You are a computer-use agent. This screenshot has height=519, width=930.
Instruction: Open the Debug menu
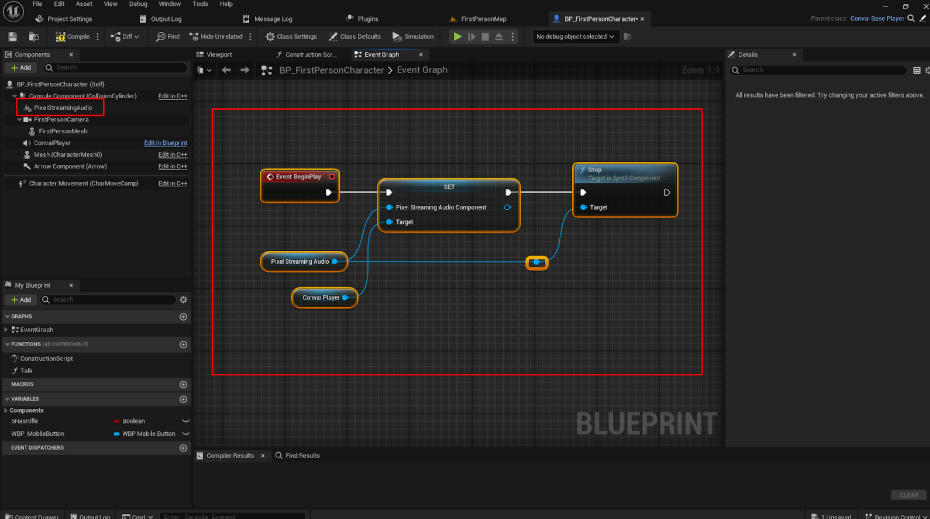(137, 4)
